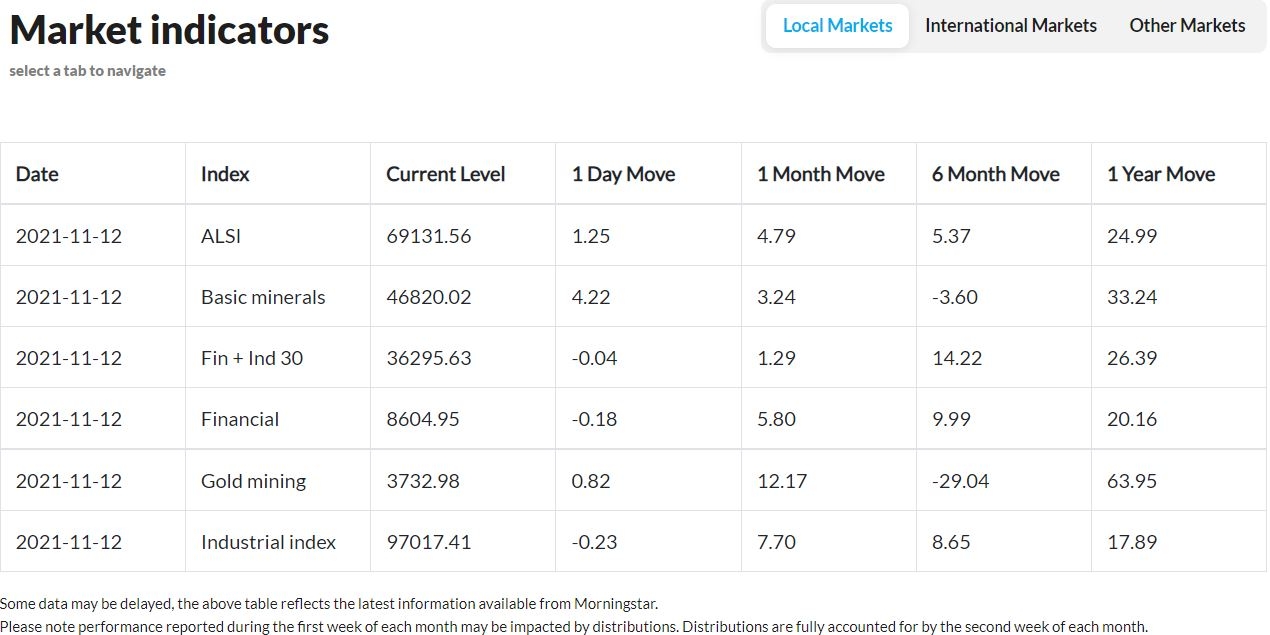Select the Fin + Ind 30 cell
Viewport: 1270px width, 635px height.
tap(252, 358)
